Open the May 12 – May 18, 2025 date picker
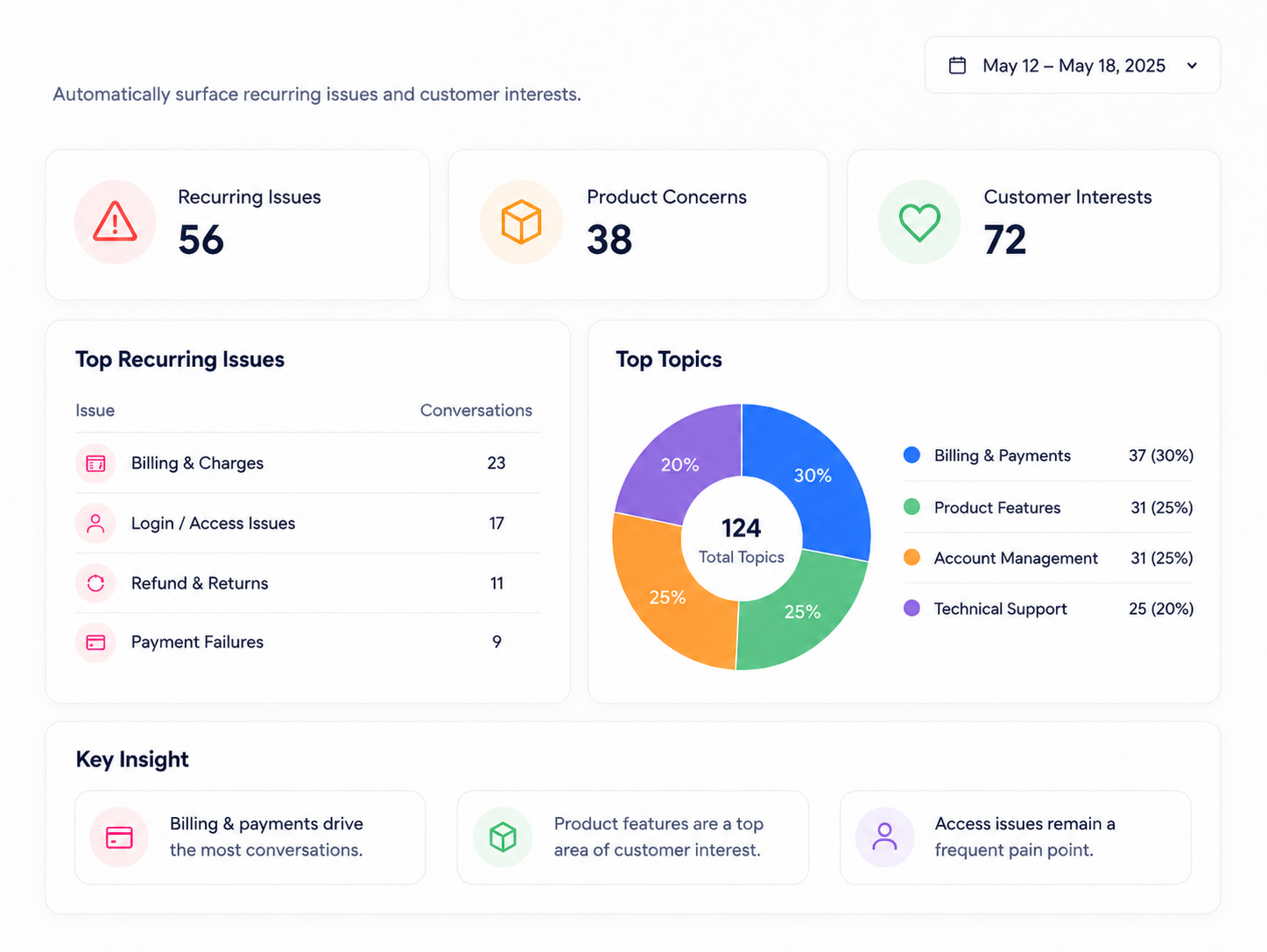1267x952 pixels. pyautogui.click(x=1072, y=66)
